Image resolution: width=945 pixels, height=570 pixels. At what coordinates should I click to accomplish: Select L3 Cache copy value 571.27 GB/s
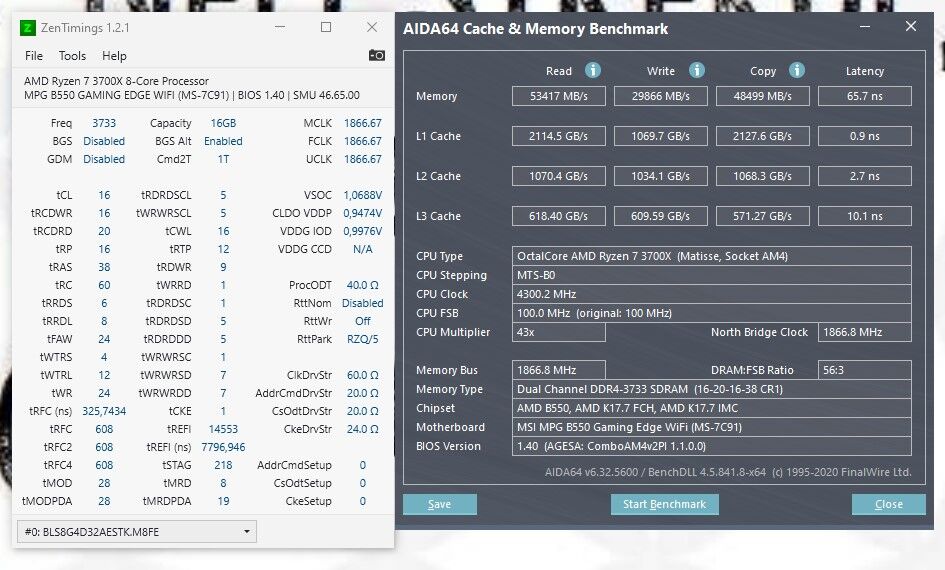pyautogui.click(x=762, y=216)
